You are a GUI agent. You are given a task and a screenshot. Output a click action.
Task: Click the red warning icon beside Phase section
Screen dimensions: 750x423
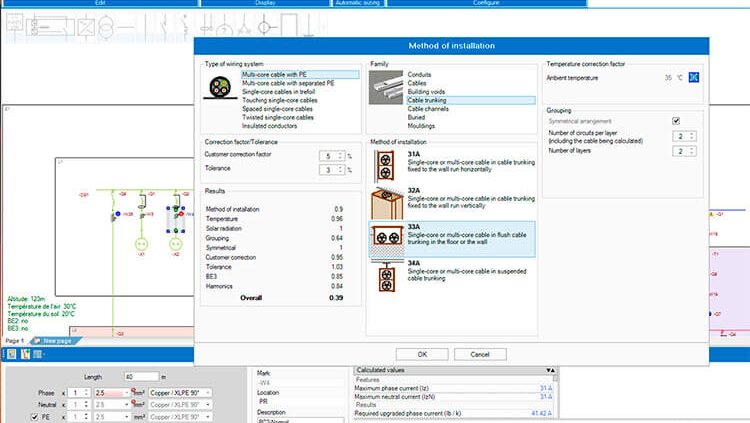click(x=134, y=391)
